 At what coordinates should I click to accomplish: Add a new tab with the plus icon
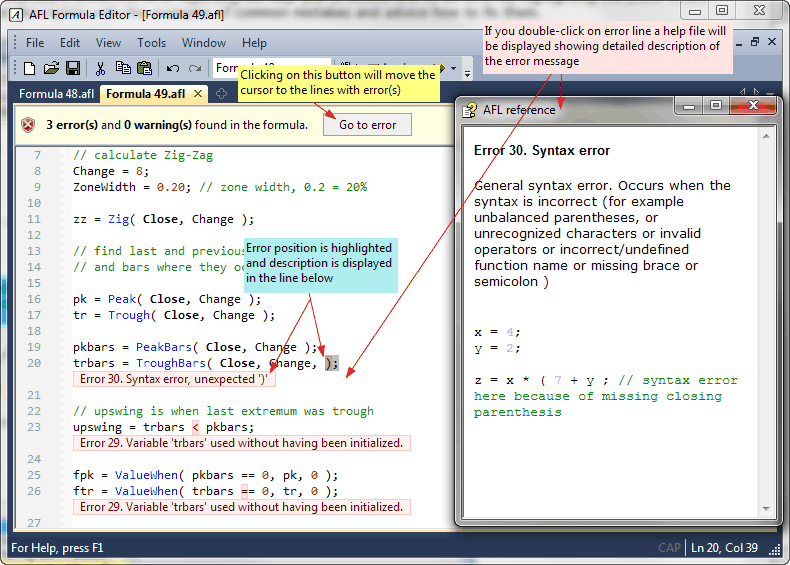pos(221,94)
